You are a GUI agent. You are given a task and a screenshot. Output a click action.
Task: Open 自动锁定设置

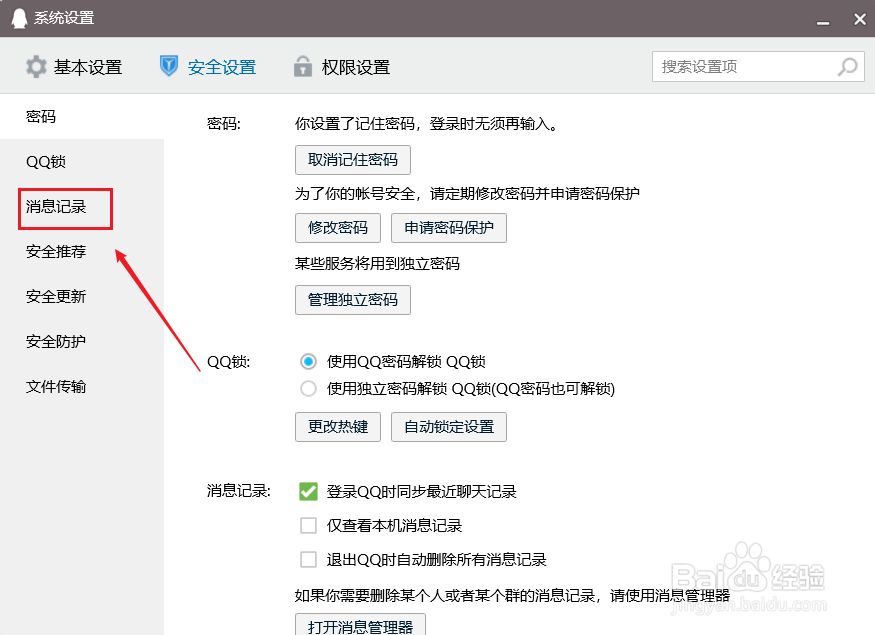(x=448, y=427)
